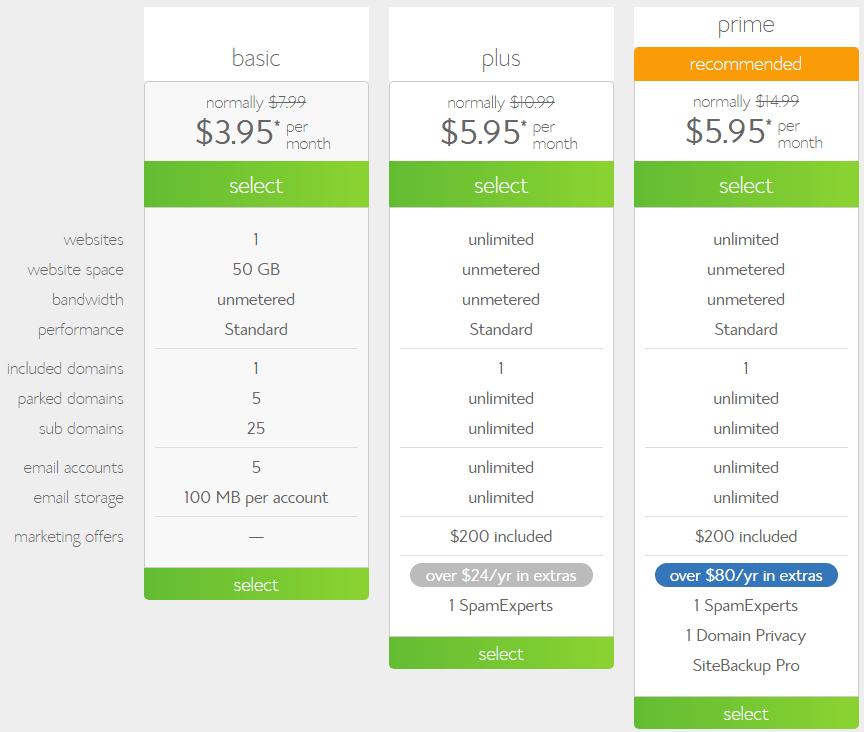
Task: Click the struck-through $10.99 price
Action: pos(532,102)
